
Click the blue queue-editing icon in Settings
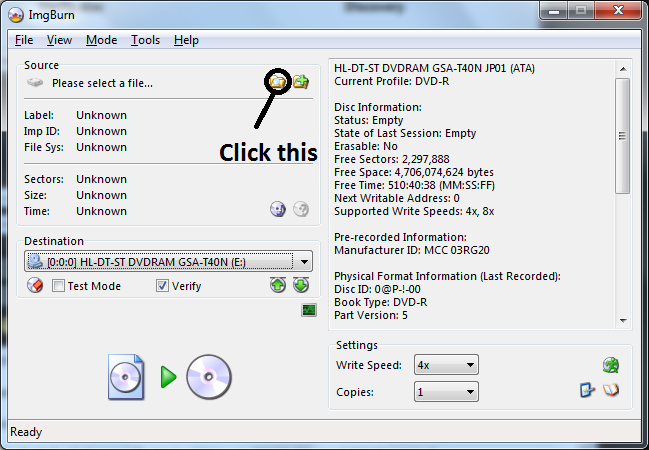click(x=587, y=390)
